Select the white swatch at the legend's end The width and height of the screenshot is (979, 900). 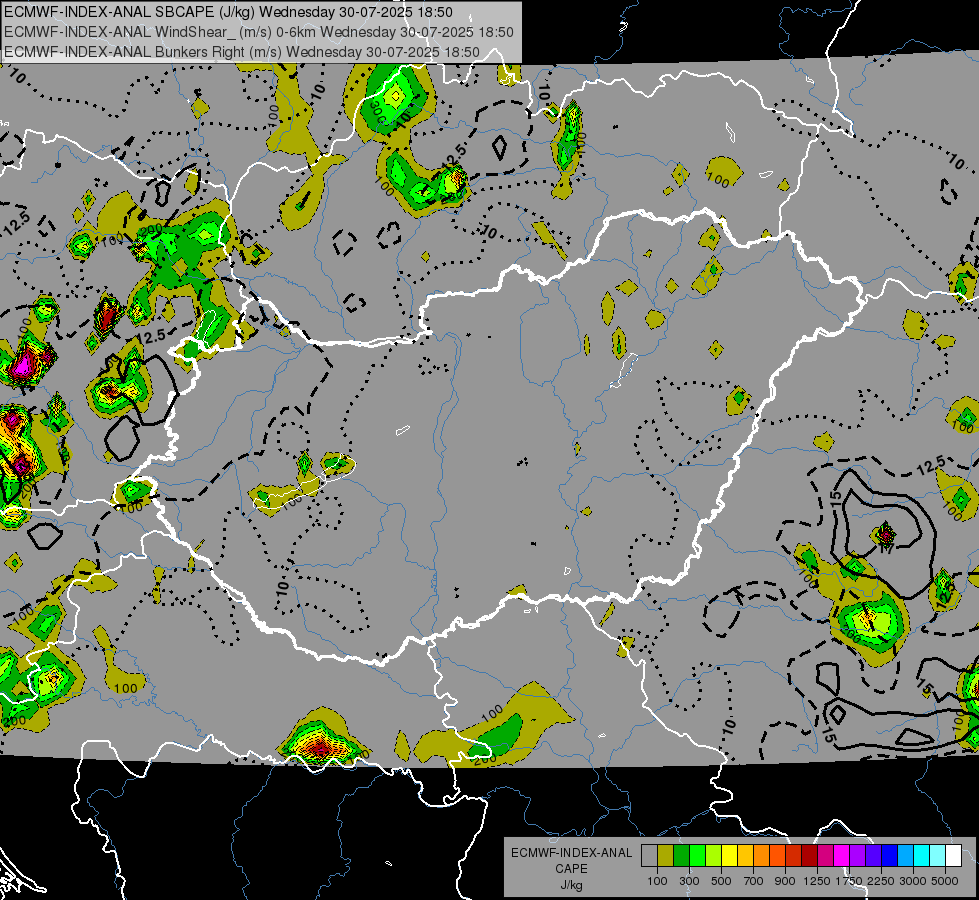[953, 856]
